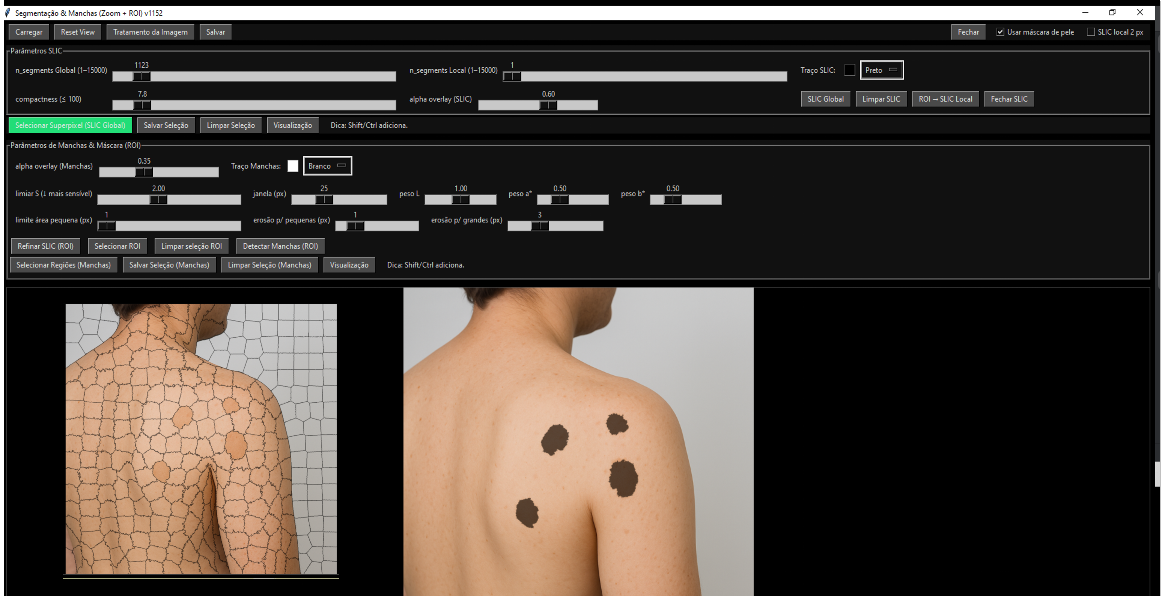Toggle the 'Usar máscara de pele' checkbox
Image resolution: width=1165 pixels, height=596 pixels.
point(1000,32)
